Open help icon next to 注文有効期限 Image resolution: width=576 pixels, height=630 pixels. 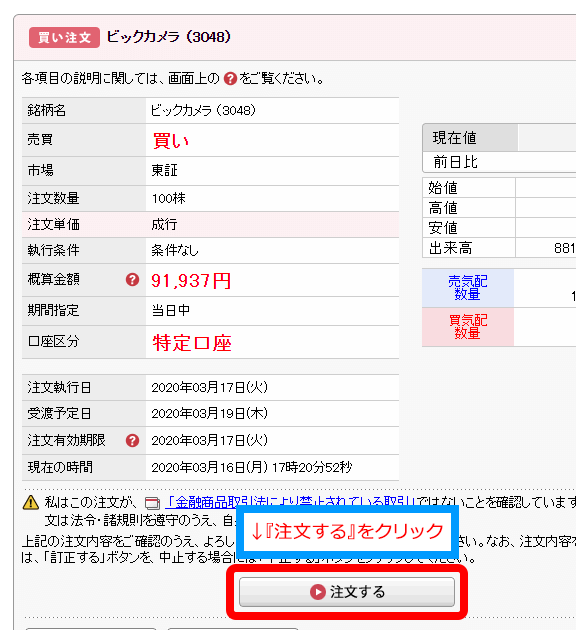(x=132, y=440)
